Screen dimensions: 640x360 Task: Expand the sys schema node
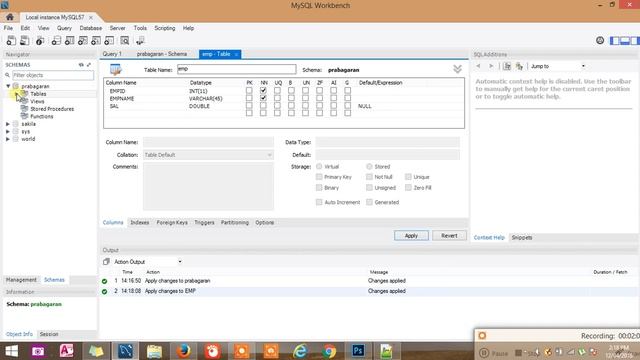click(8, 131)
